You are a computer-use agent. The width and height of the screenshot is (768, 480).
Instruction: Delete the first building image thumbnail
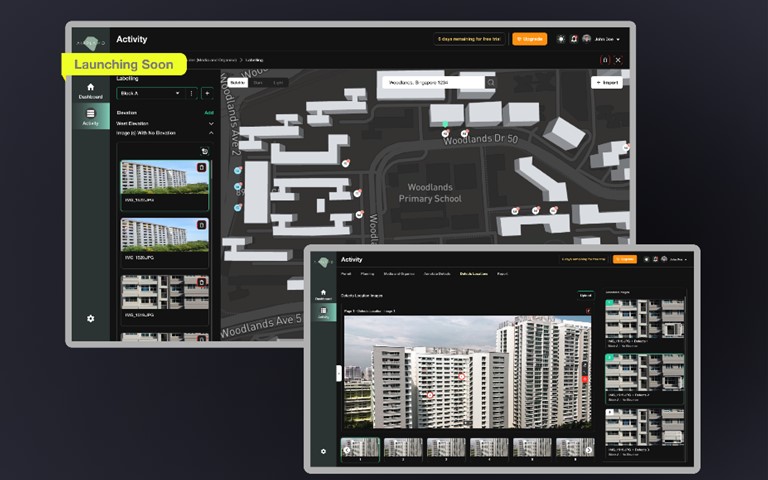pos(201,167)
